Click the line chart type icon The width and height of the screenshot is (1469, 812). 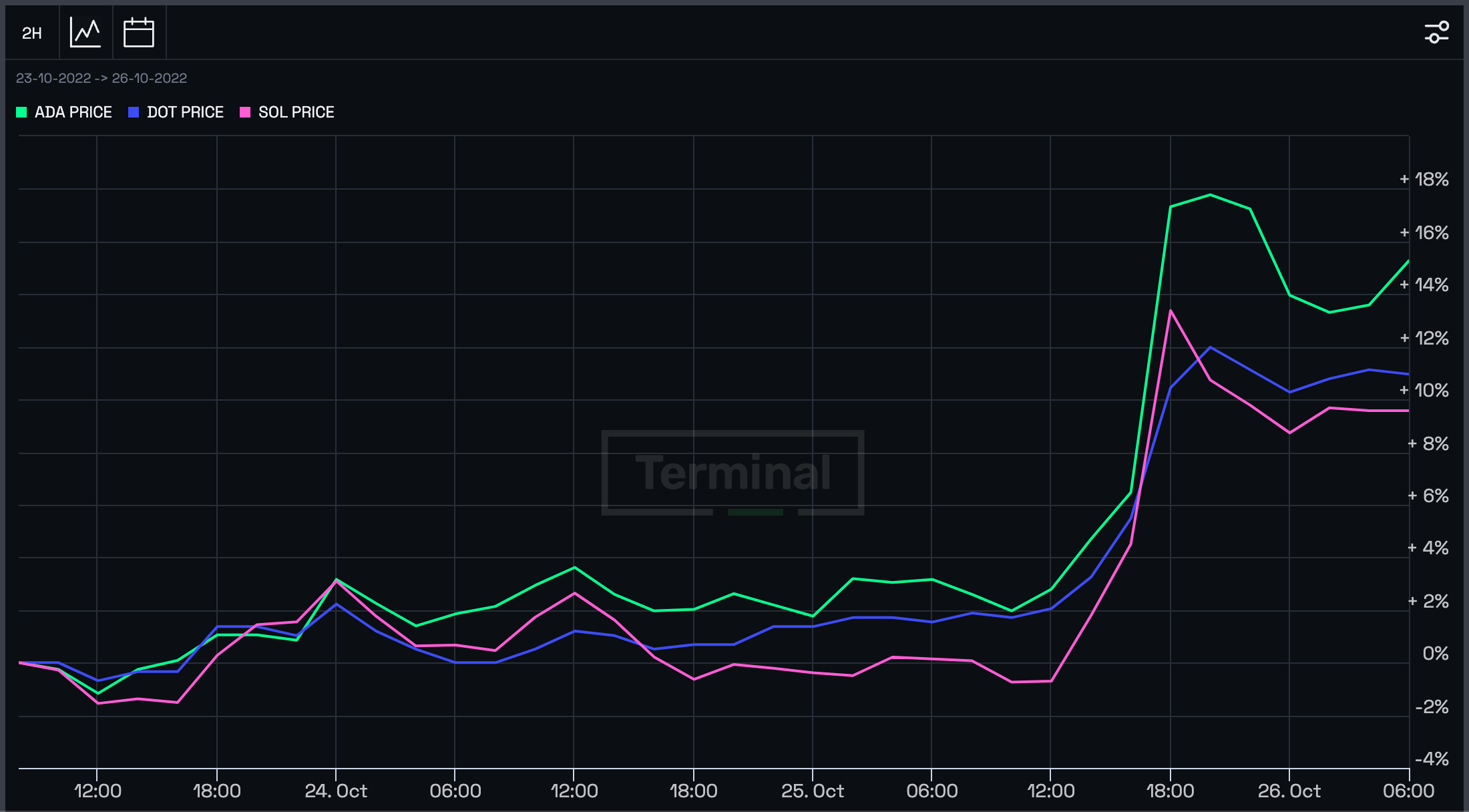coord(85,33)
